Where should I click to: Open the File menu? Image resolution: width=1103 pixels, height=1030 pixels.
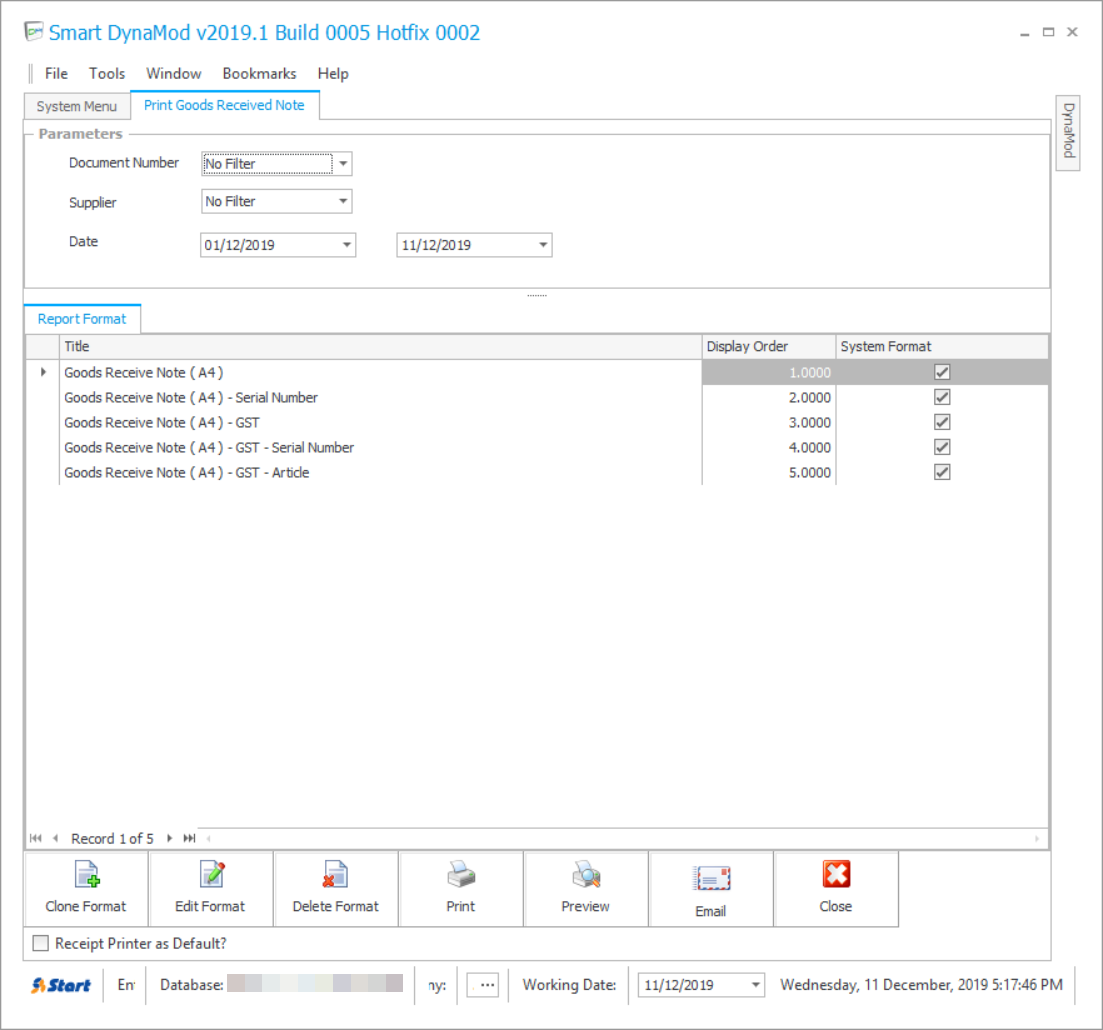(x=56, y=73)
